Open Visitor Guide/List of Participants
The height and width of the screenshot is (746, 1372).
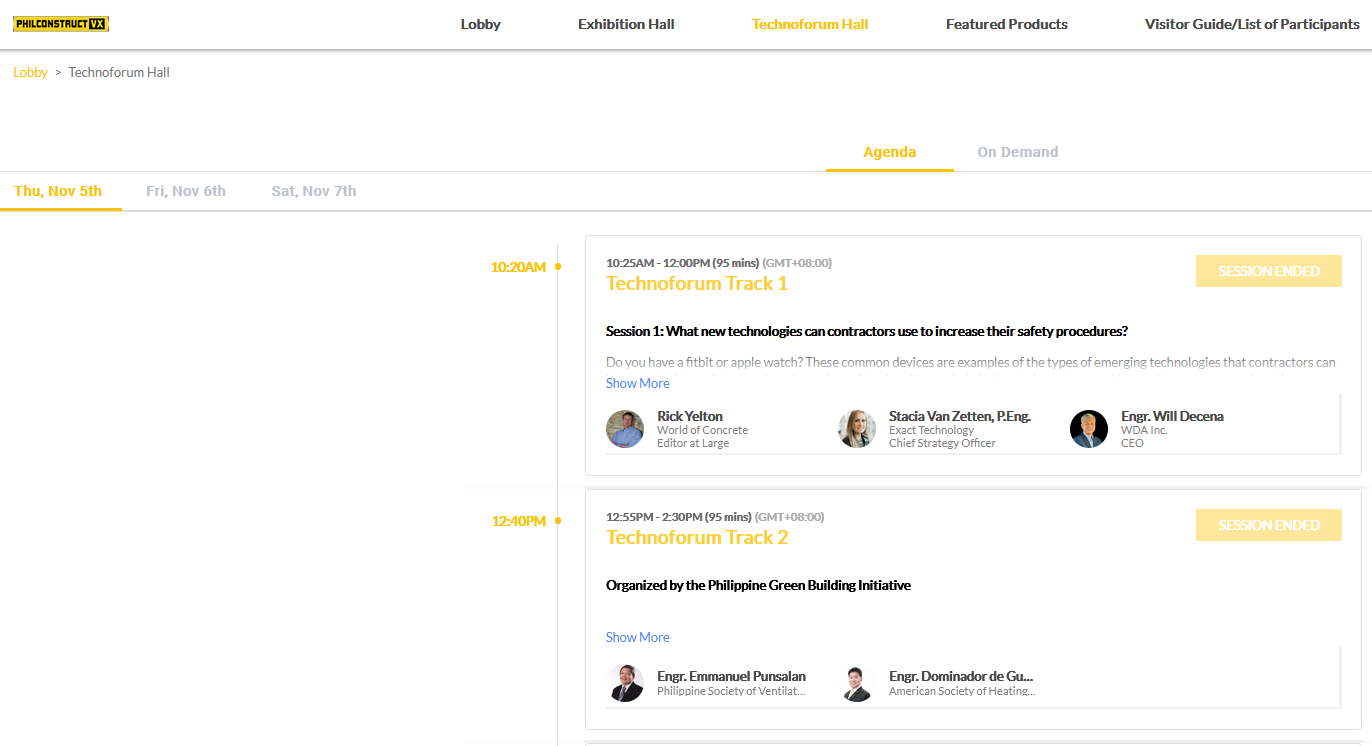1252,24
